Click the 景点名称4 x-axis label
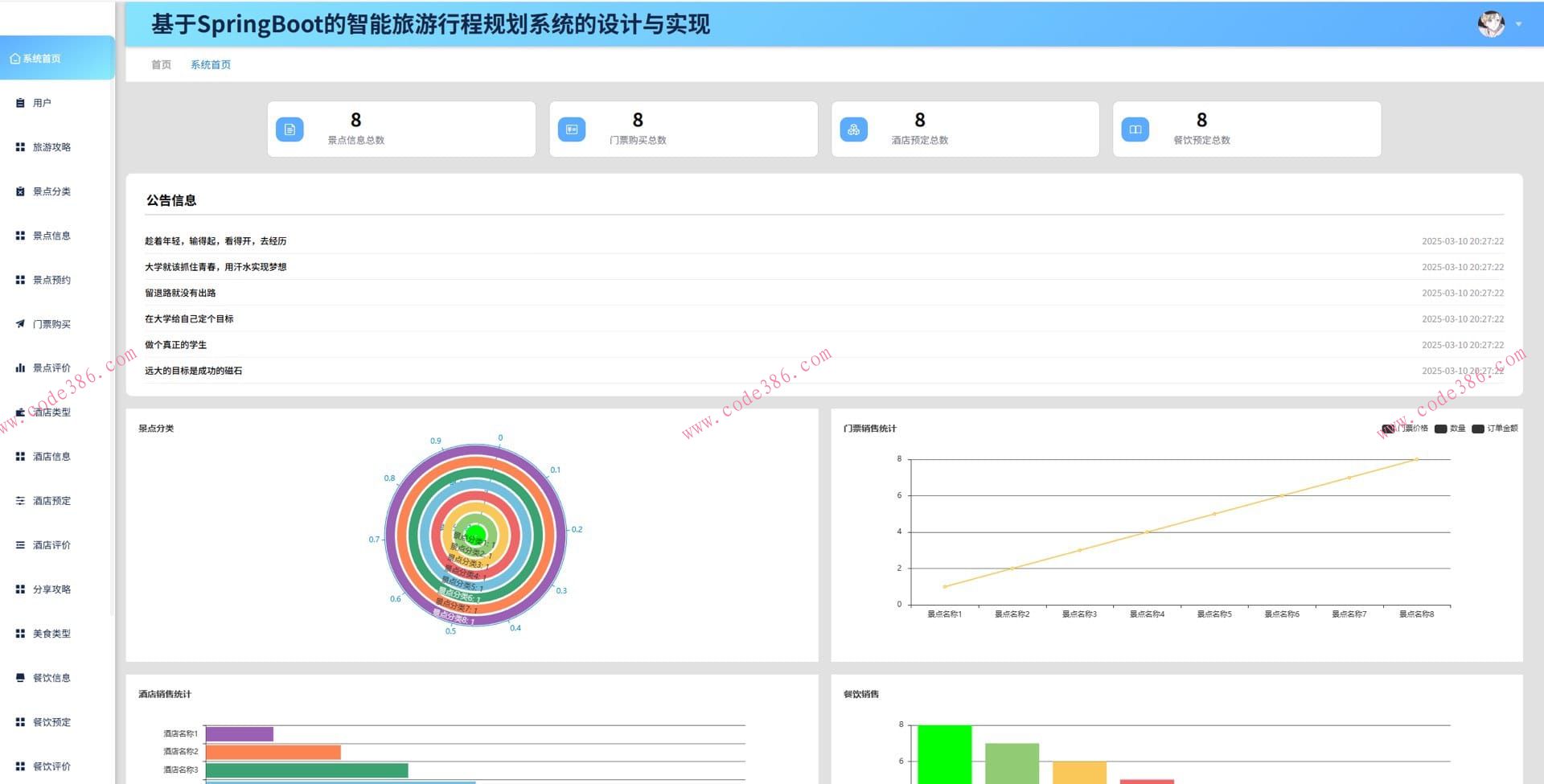This screenshot has width=1544, height=784. pos(1147,614)
